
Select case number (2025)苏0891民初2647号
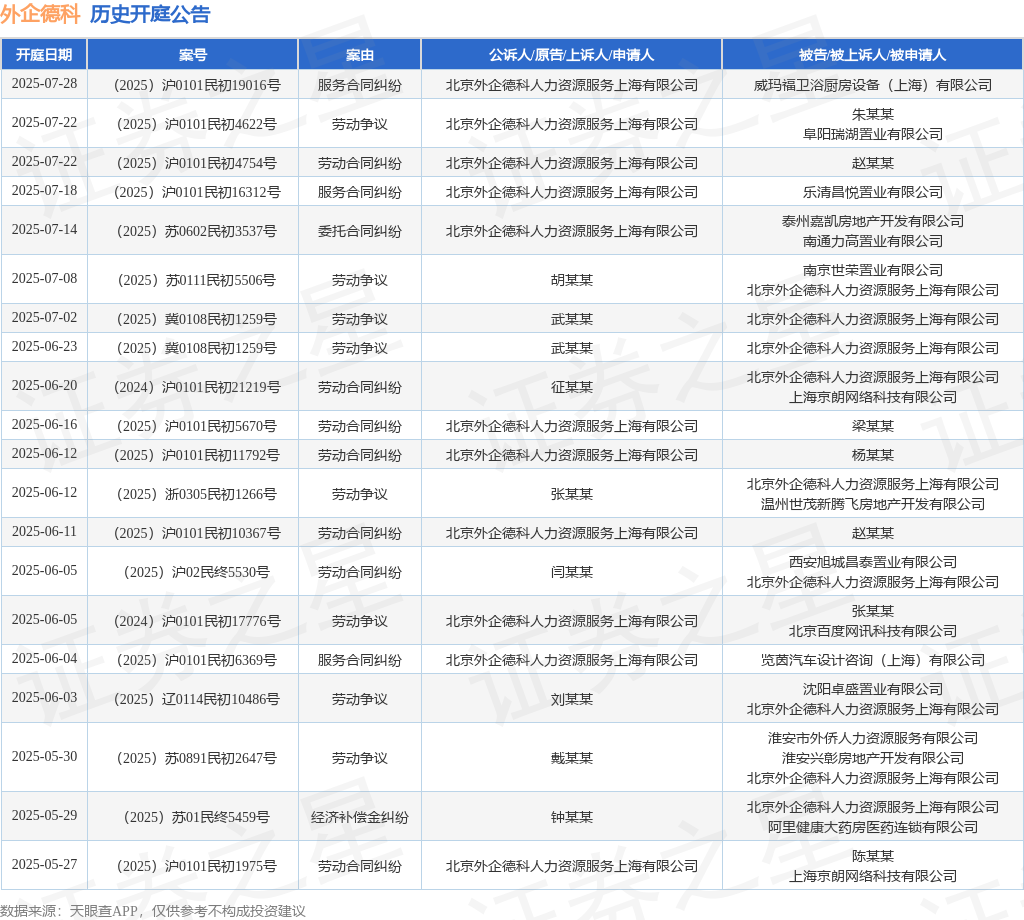click(x=197, y=758)
